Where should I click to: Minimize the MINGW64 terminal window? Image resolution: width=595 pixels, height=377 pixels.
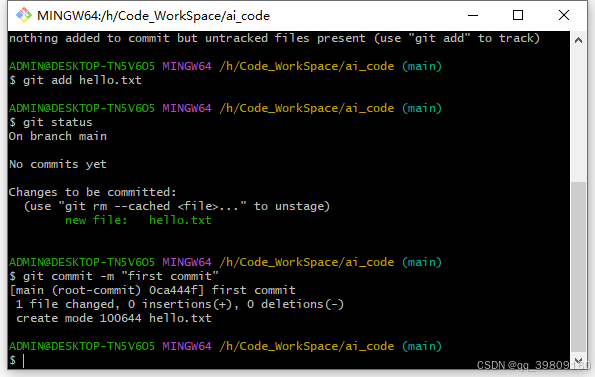click(473, 15)
